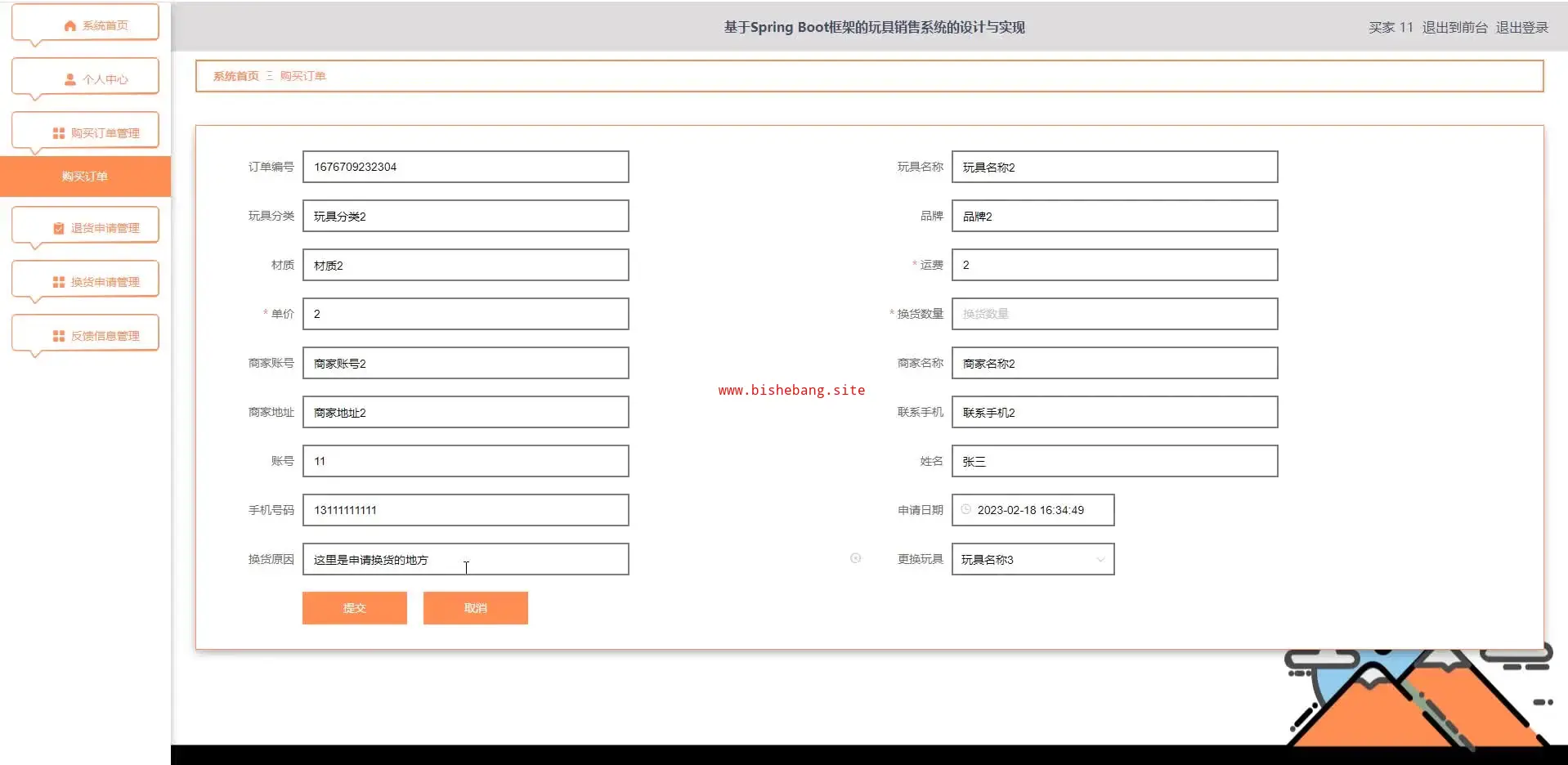
Task: Click the 换货原因 field label
Action: [271, 559]
